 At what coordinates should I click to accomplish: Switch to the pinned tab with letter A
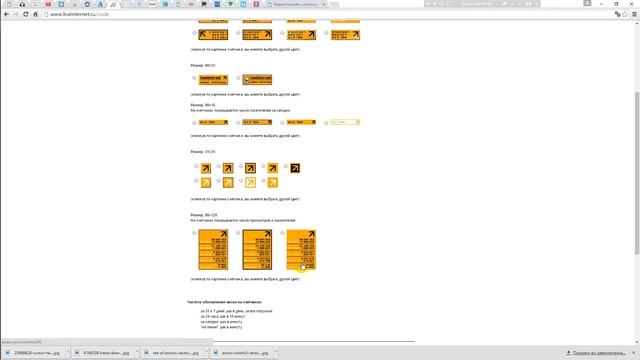(100, 4)
